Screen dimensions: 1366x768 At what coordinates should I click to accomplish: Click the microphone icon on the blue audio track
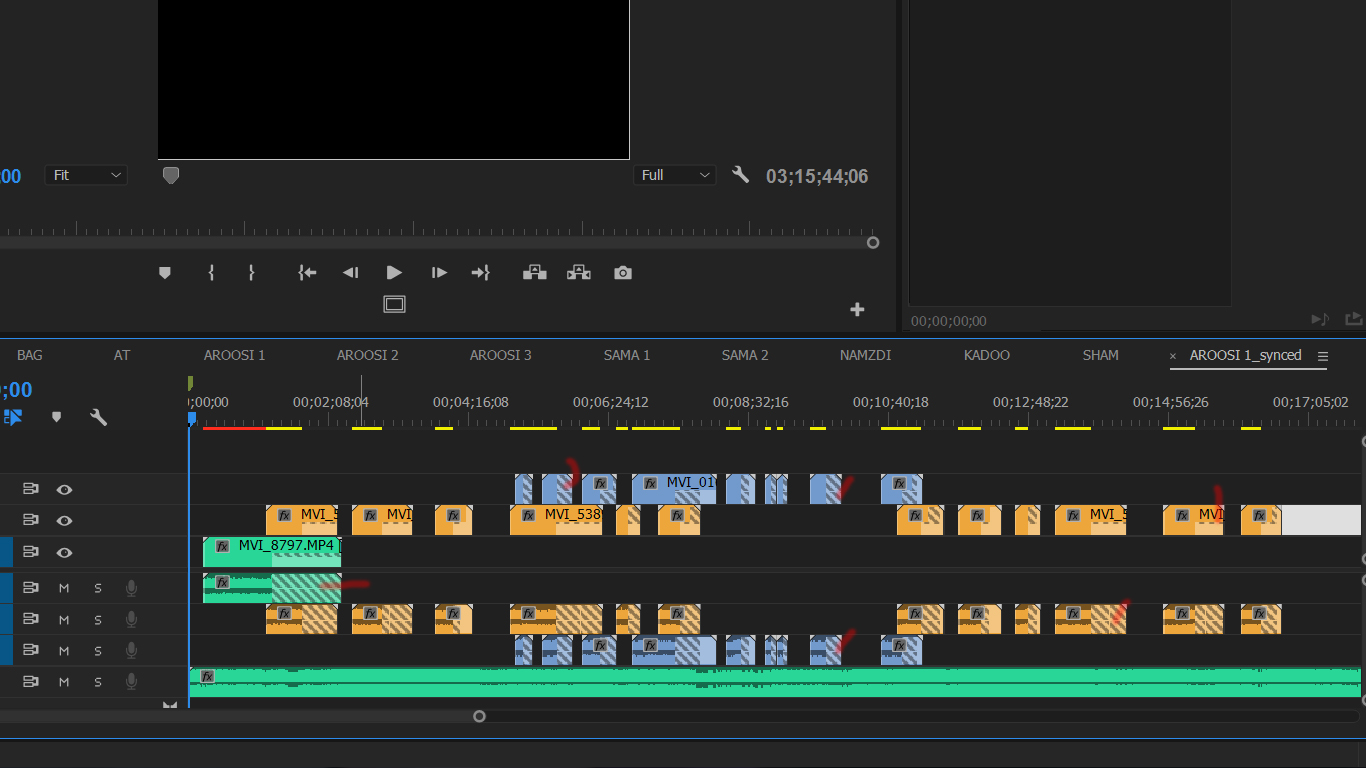[x=131, y=650]
